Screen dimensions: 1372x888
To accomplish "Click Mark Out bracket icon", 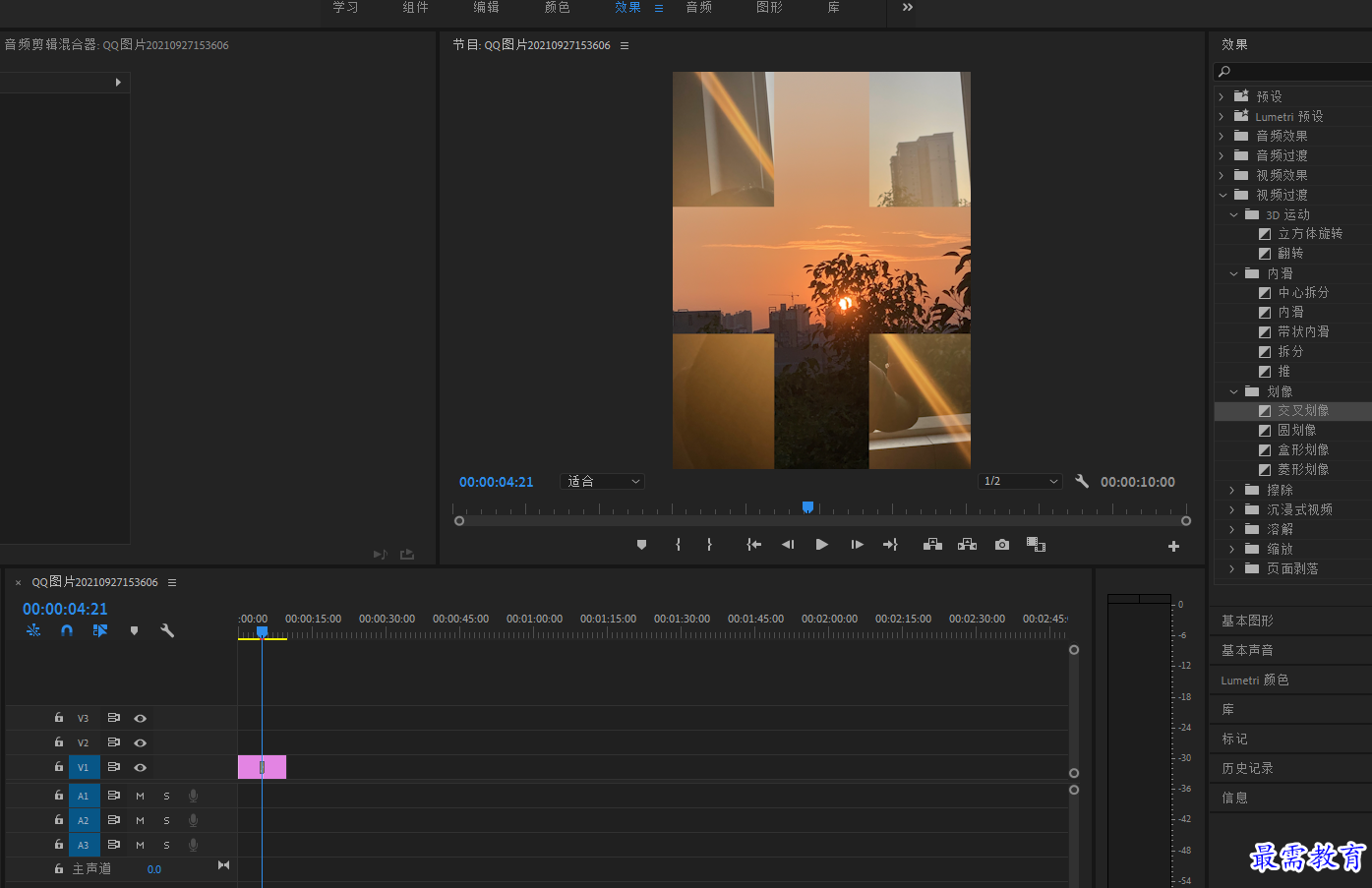I will 709,545.
